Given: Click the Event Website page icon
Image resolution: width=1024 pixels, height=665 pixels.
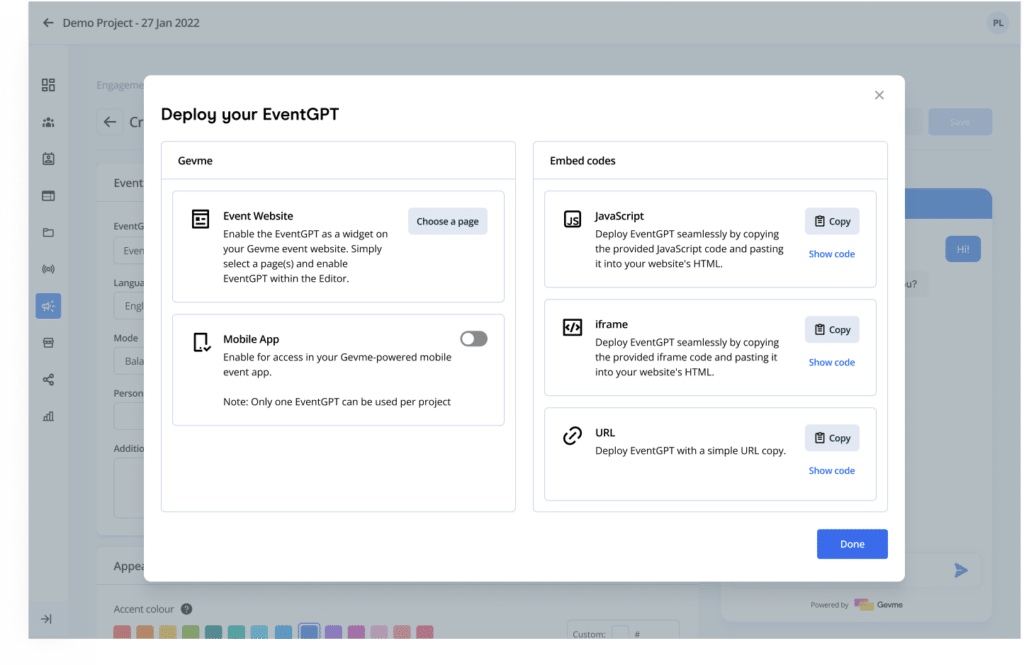Looking at the screenshot, I should pos(200,219).
